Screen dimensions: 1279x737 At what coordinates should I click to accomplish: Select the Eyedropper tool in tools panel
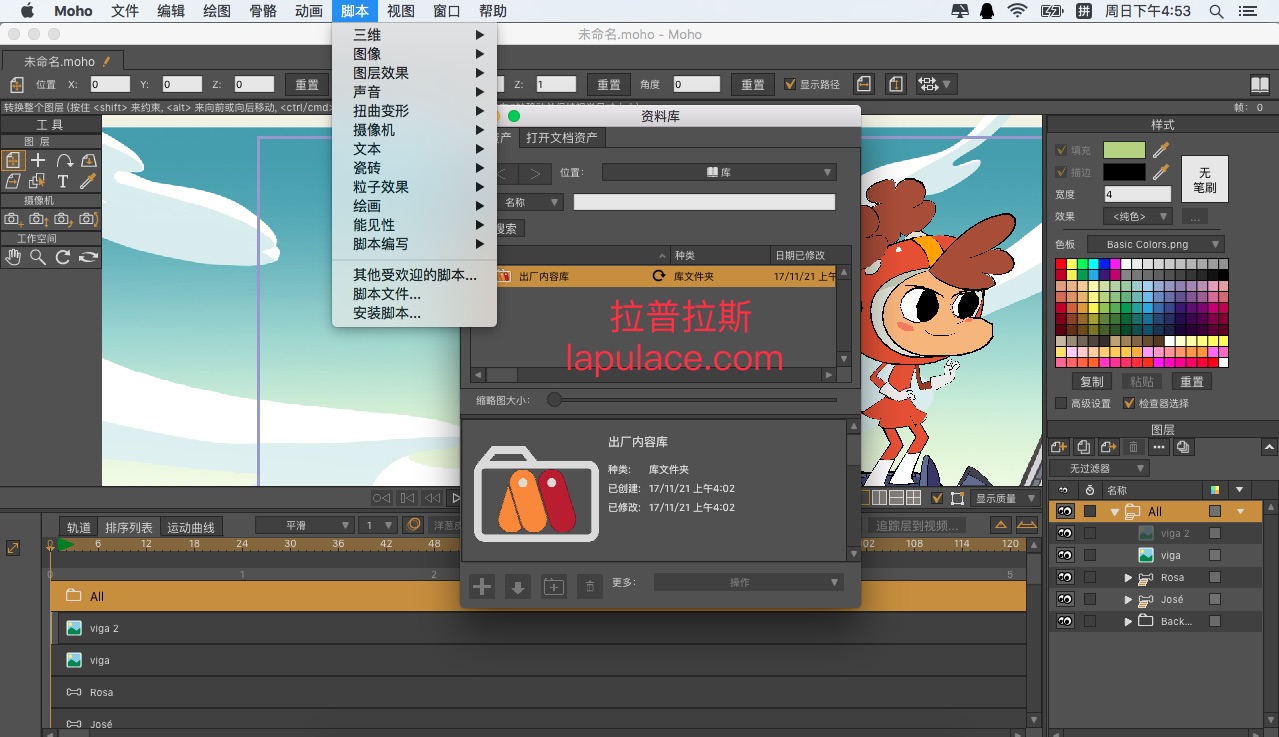tap(88, 181)
